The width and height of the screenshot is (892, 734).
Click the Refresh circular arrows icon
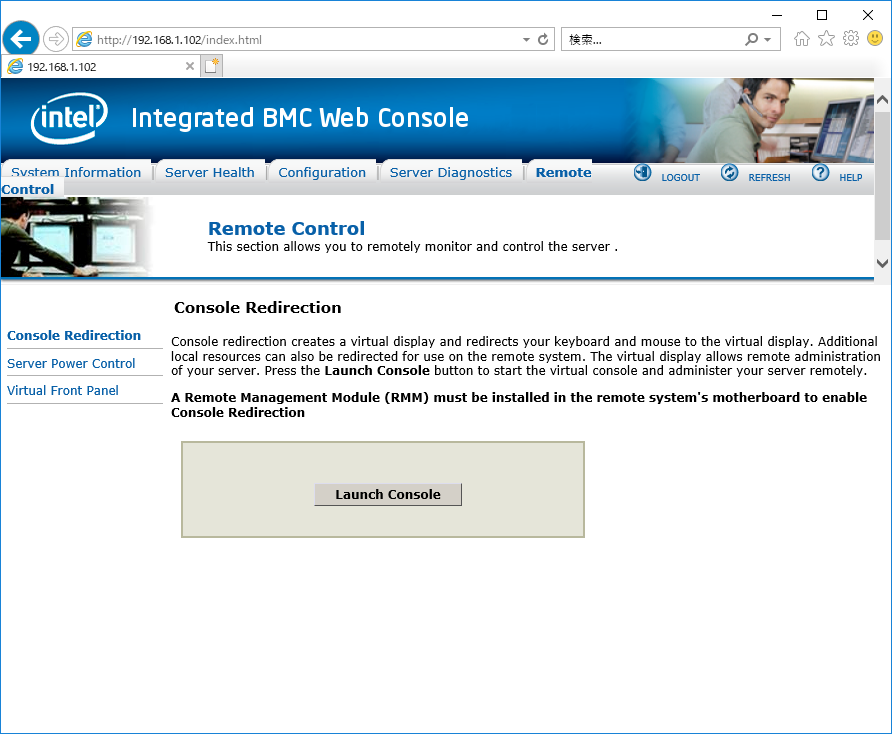(x=729, y=172)
